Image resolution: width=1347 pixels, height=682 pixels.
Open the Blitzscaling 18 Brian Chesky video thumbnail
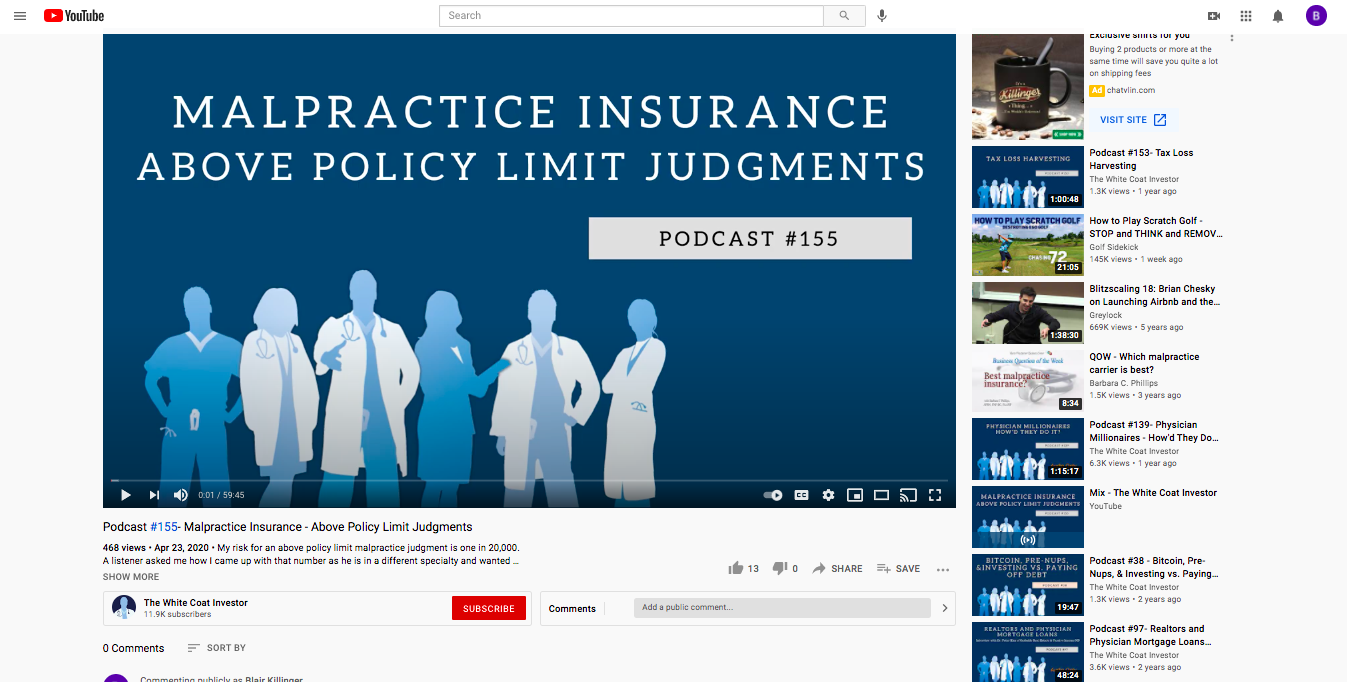point(1027,313)
